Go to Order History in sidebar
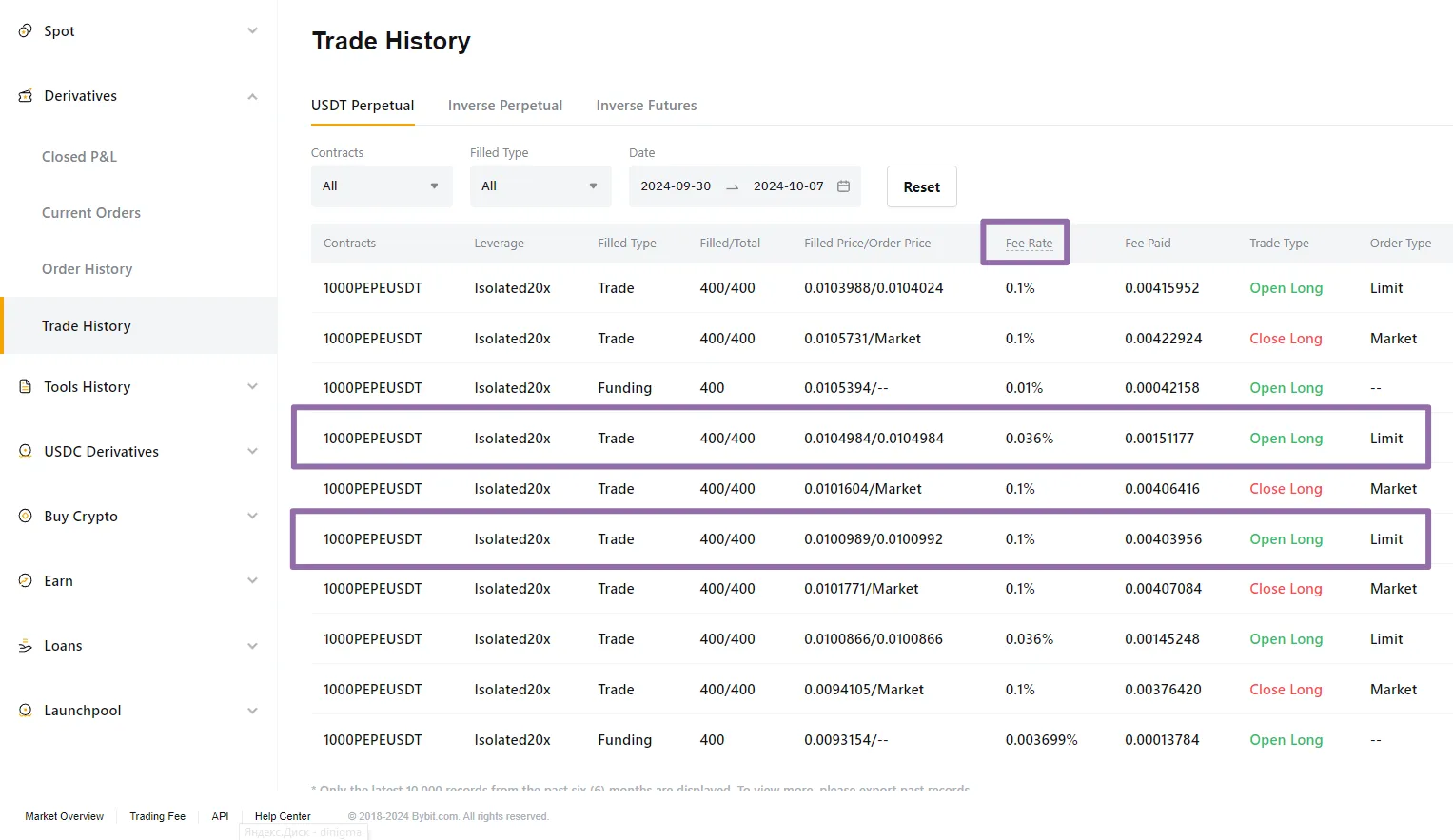This screenshot has height=840, width=1453. tap(87, 269)
